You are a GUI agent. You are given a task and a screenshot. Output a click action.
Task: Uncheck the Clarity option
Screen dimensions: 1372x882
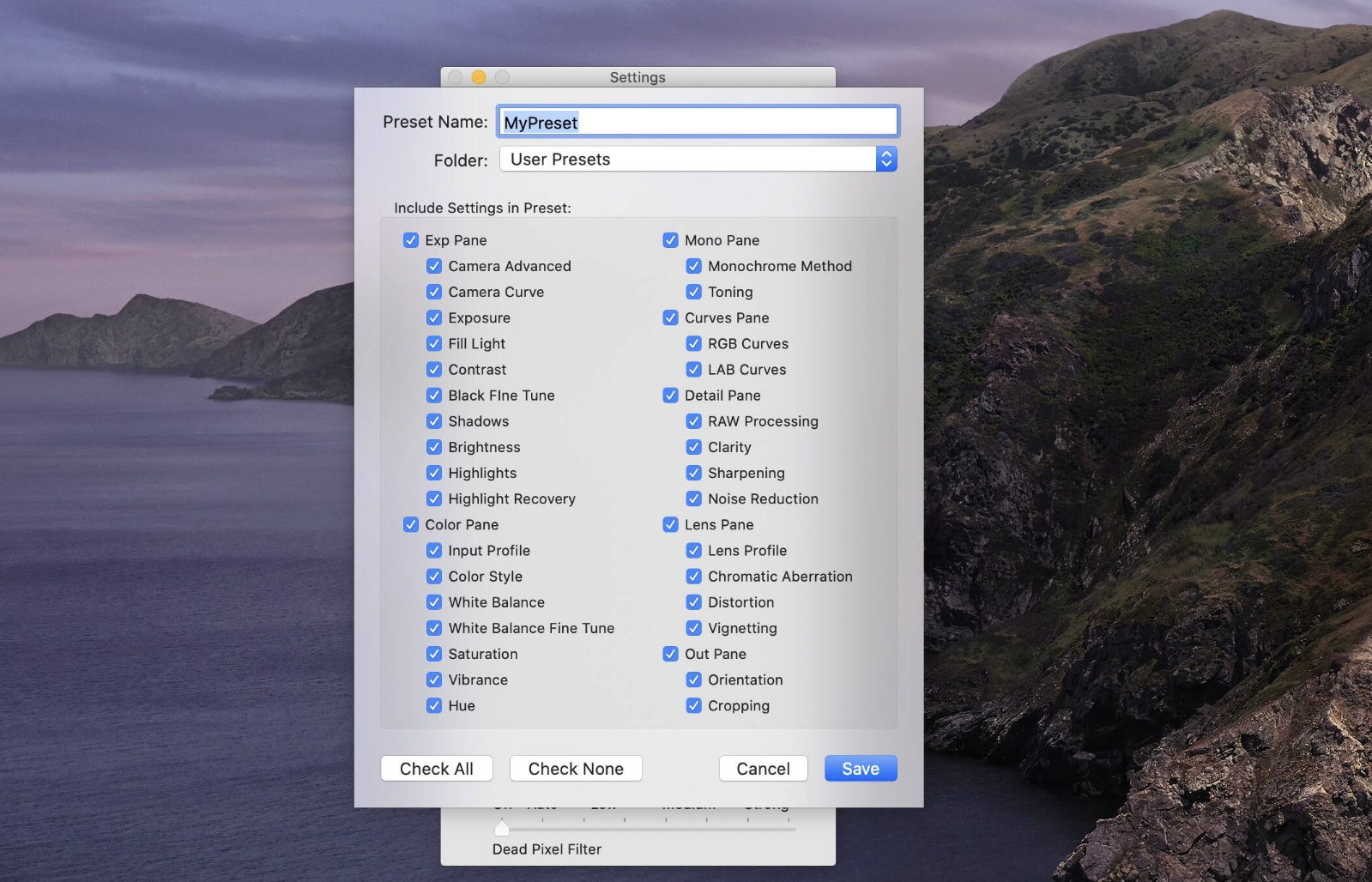694,447
